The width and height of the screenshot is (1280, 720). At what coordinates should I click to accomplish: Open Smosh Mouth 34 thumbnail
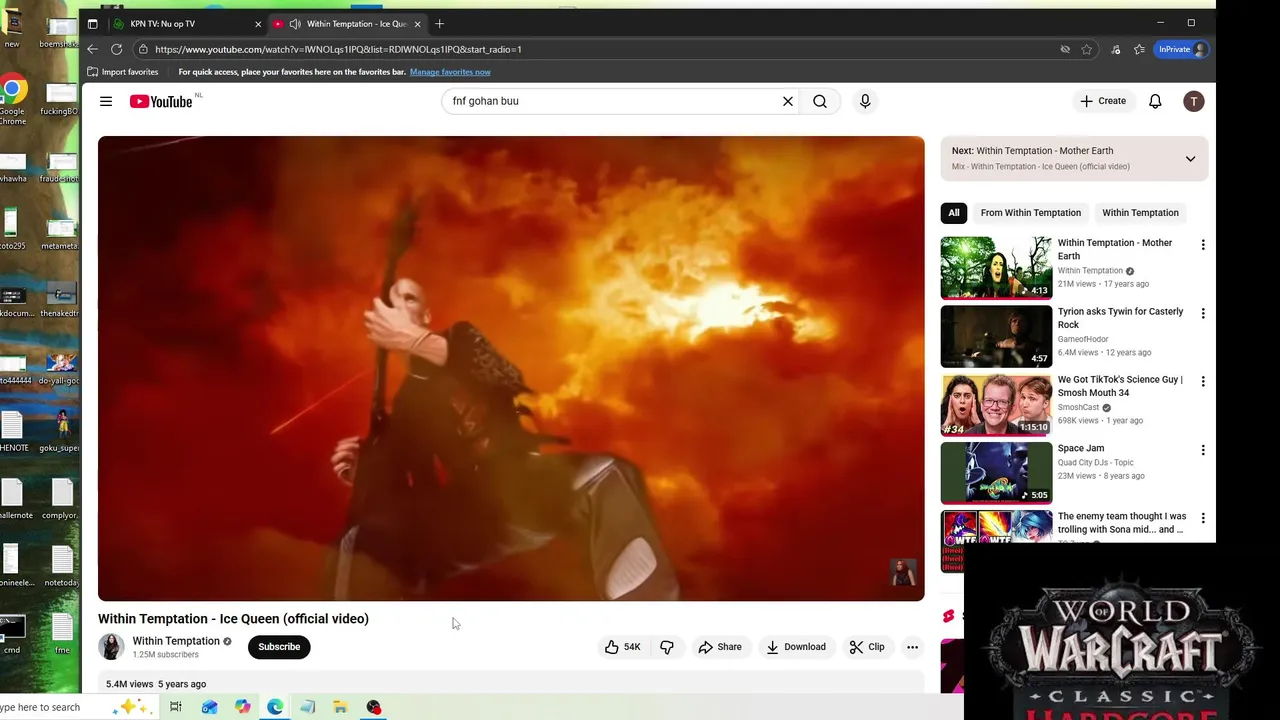[996, 404]
